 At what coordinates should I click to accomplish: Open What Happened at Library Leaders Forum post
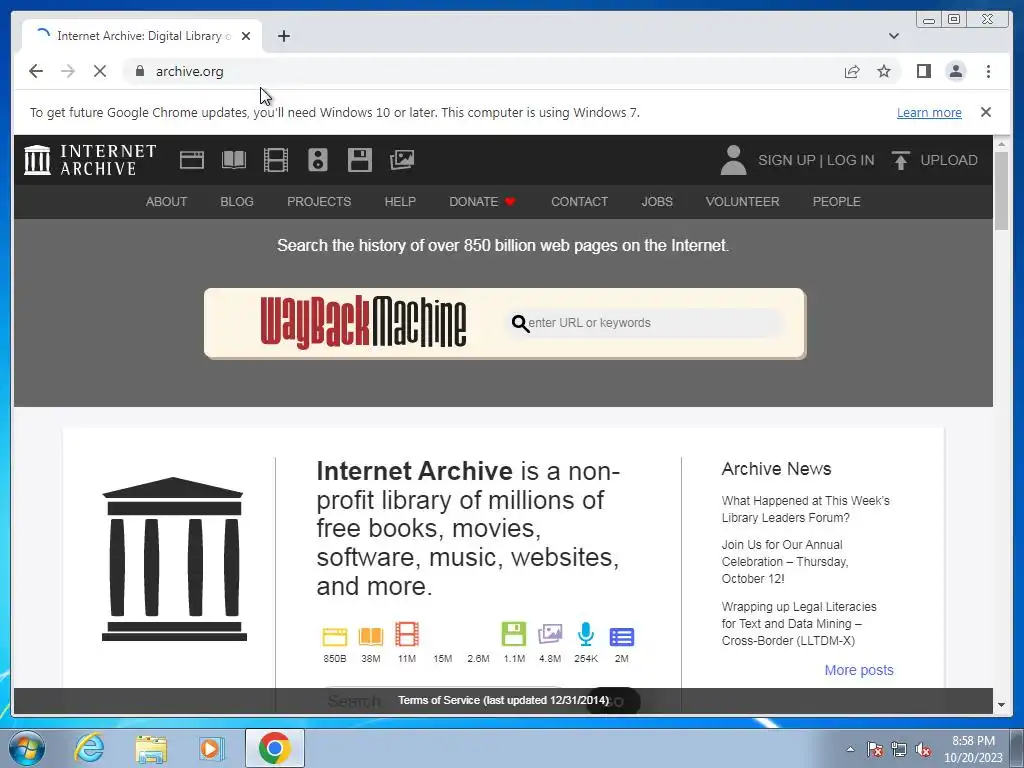pyautogui.click(x=805, y=509)
